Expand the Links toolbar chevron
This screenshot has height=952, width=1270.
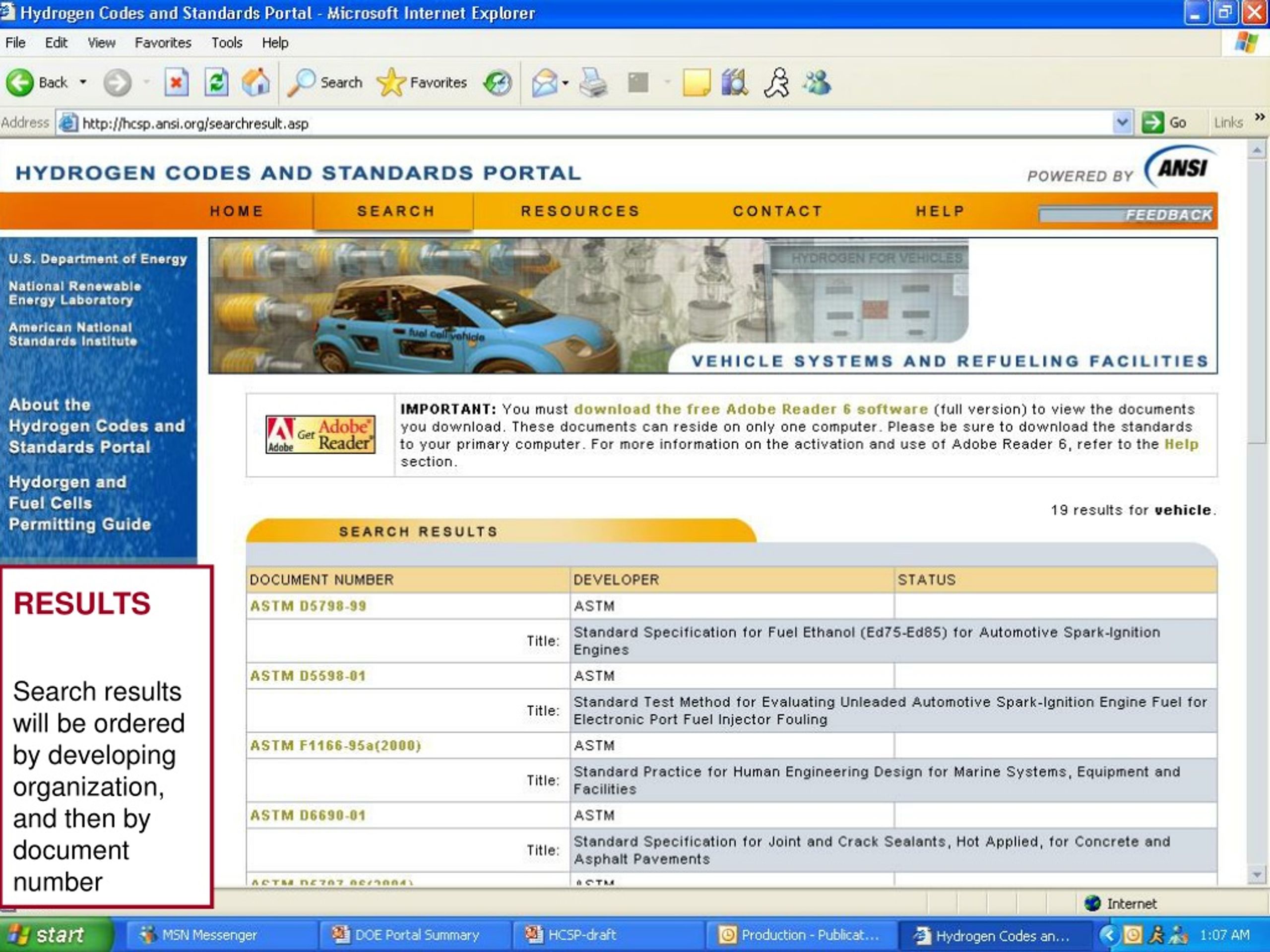pos(1259,118)
